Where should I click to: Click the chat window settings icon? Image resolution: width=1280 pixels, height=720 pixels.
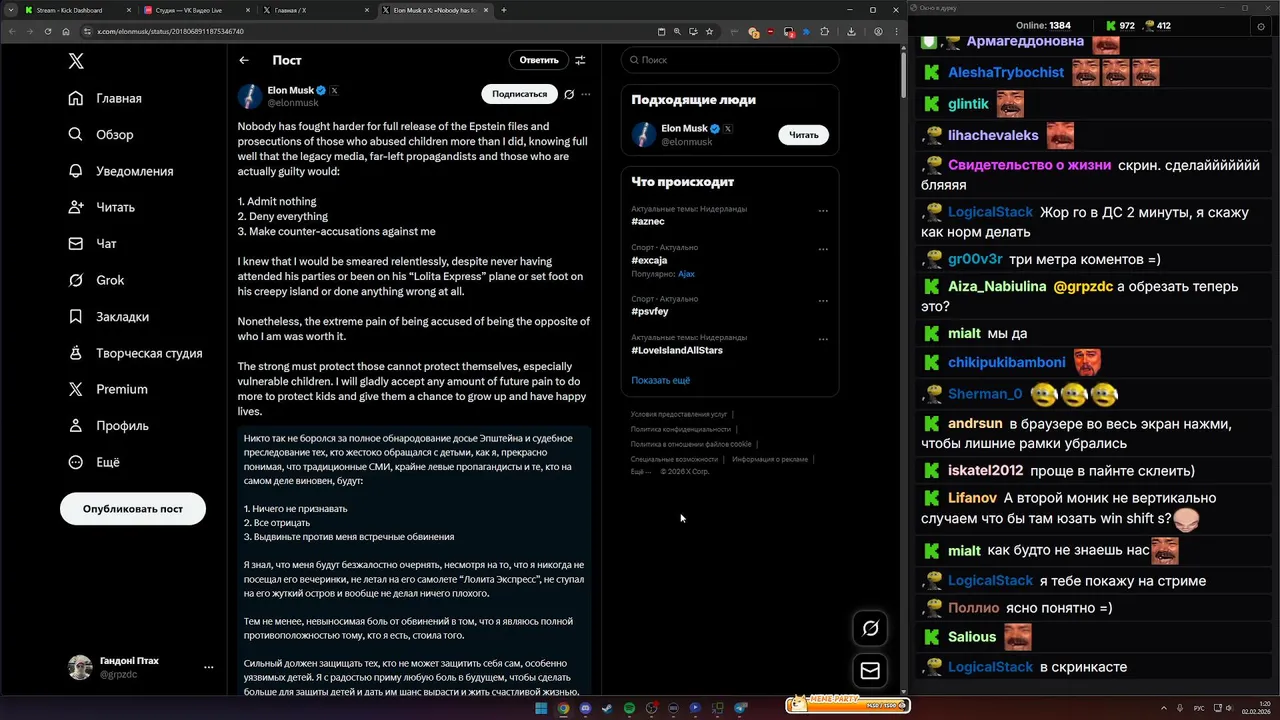1260,26
